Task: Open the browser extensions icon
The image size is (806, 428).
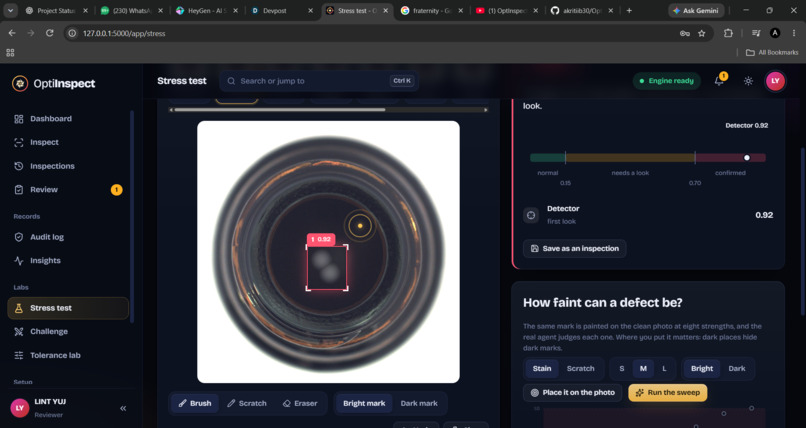Action: pyautogui.click(x=728, y=33)
